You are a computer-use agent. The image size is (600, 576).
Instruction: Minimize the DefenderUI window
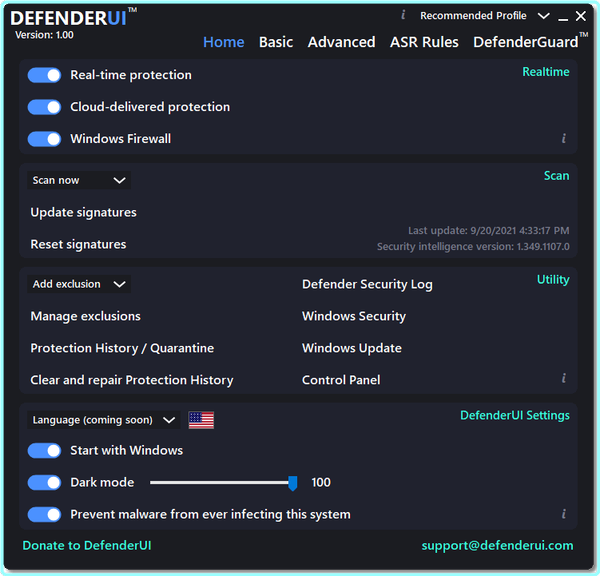tap(563, 17)
